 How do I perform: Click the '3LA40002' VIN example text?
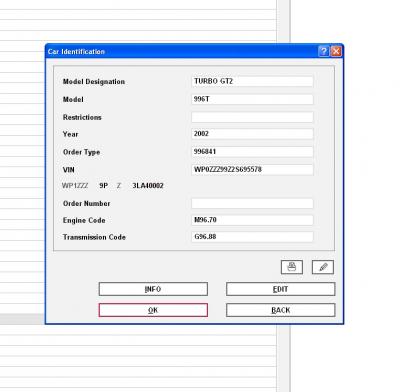click(148, 186)
